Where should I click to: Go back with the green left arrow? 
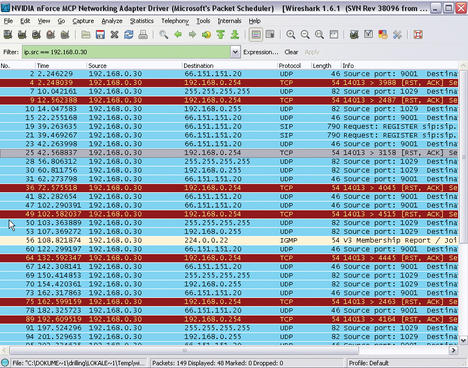click(x=178, y=35)
